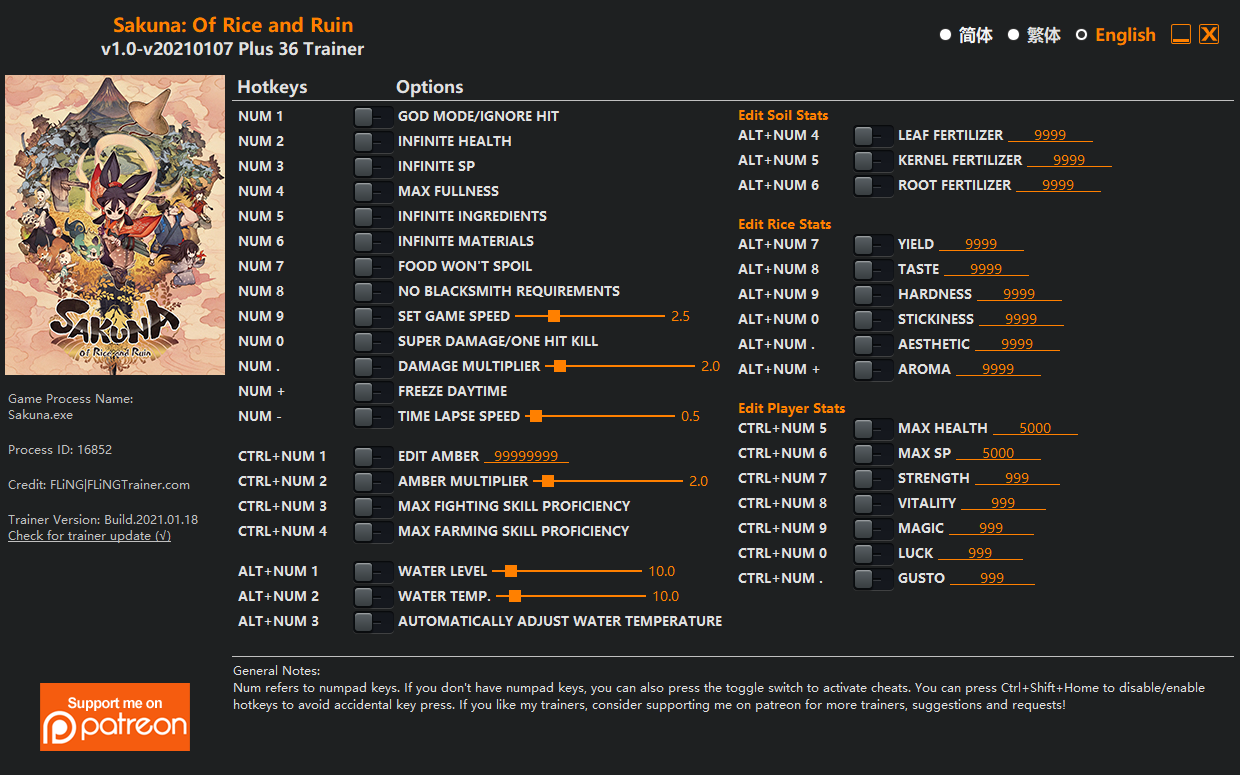Click the Edit Amber value field
The image size is (1240, 775).
[526, 456]
